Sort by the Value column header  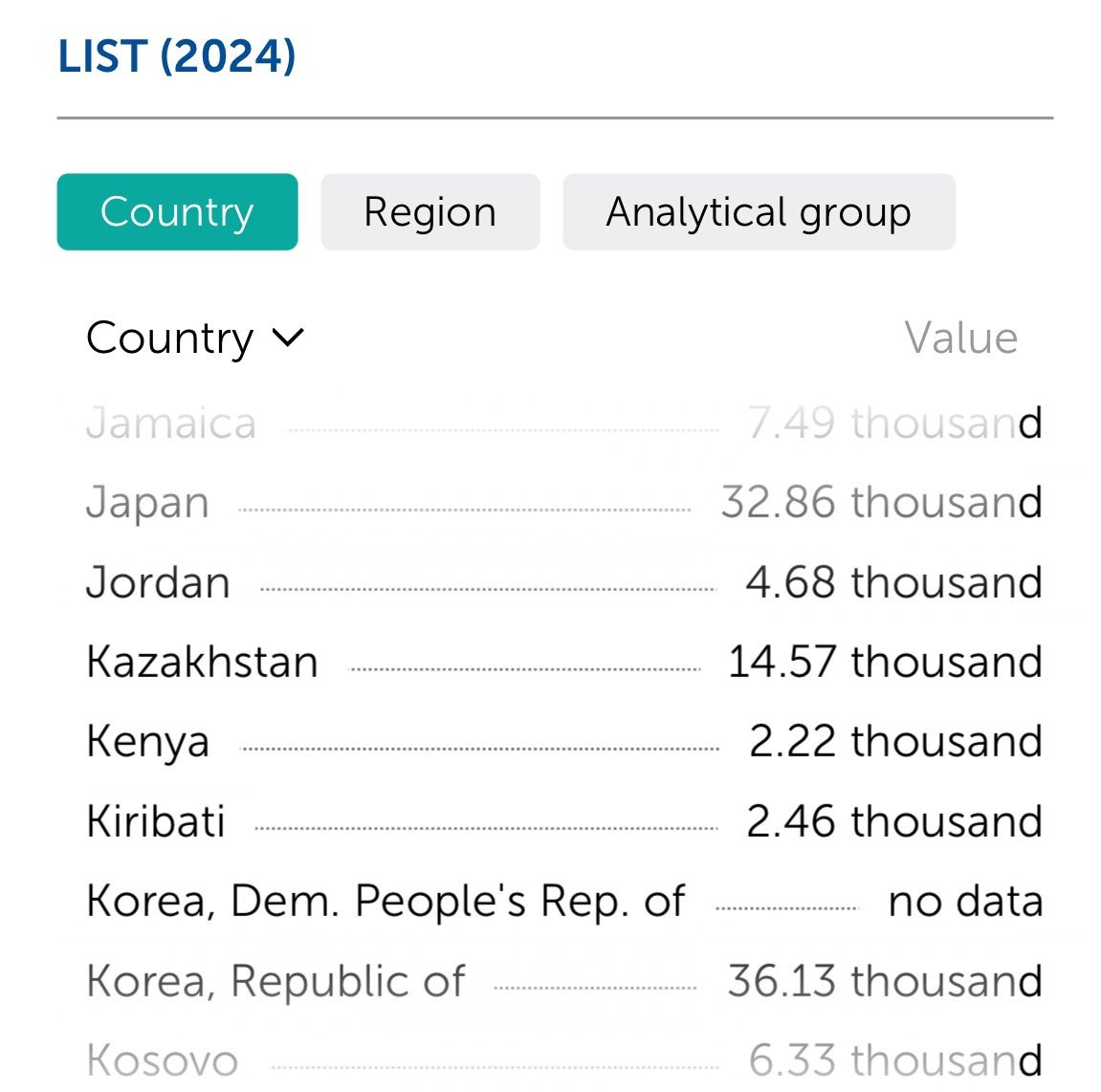tap(960, 336)
